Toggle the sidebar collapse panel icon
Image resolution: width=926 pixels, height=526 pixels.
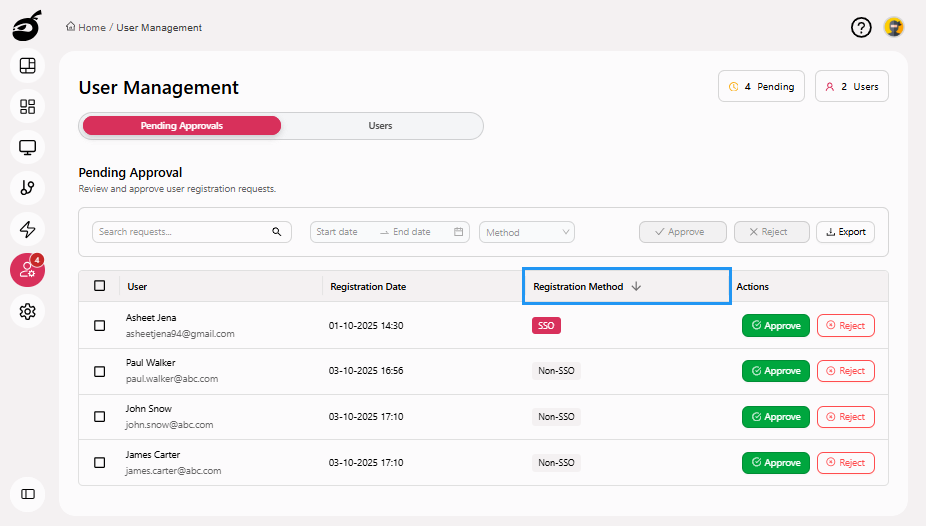[28, 494]
